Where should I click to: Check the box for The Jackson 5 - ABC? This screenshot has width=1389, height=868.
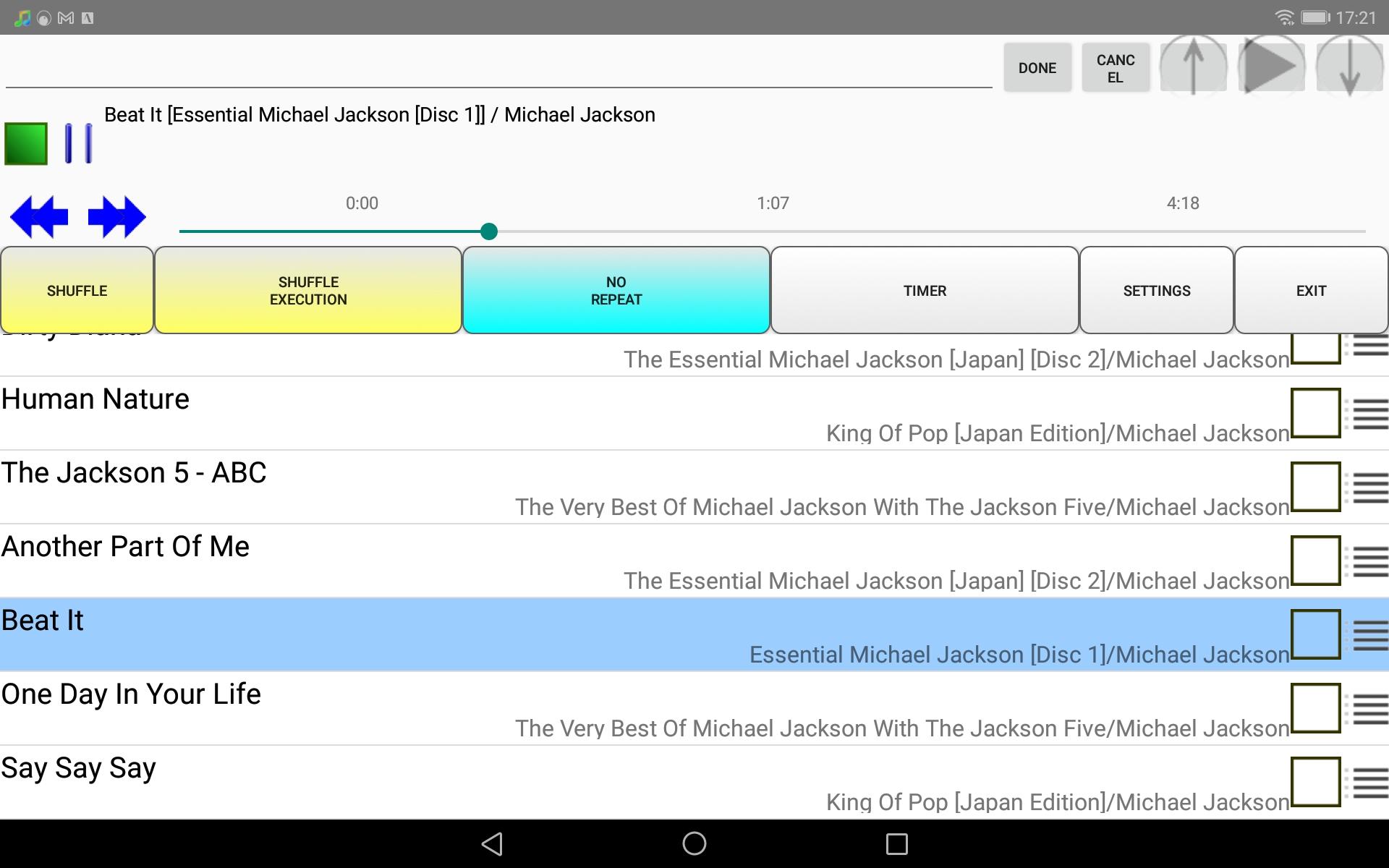pyautogui.click(x=1317, y=487)
